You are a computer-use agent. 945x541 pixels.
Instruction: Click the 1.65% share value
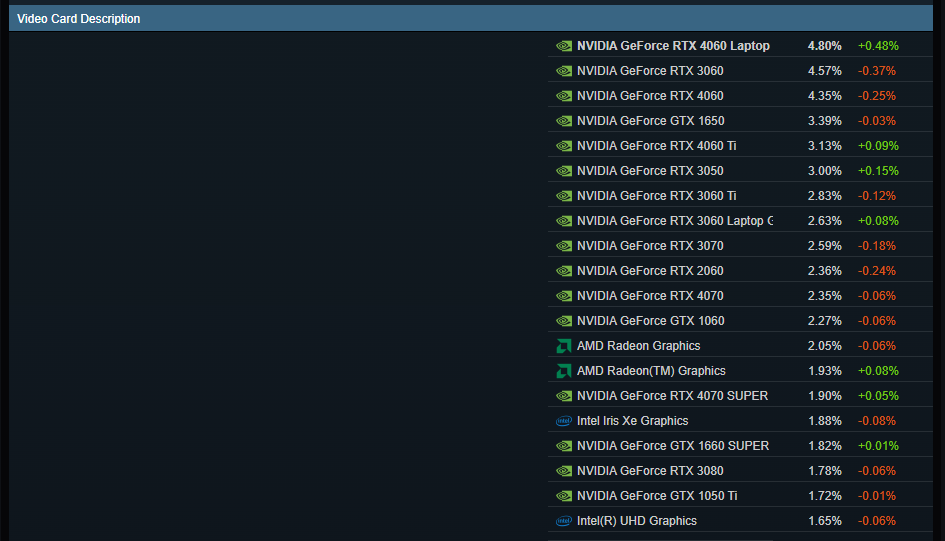(x=824, y=521)
